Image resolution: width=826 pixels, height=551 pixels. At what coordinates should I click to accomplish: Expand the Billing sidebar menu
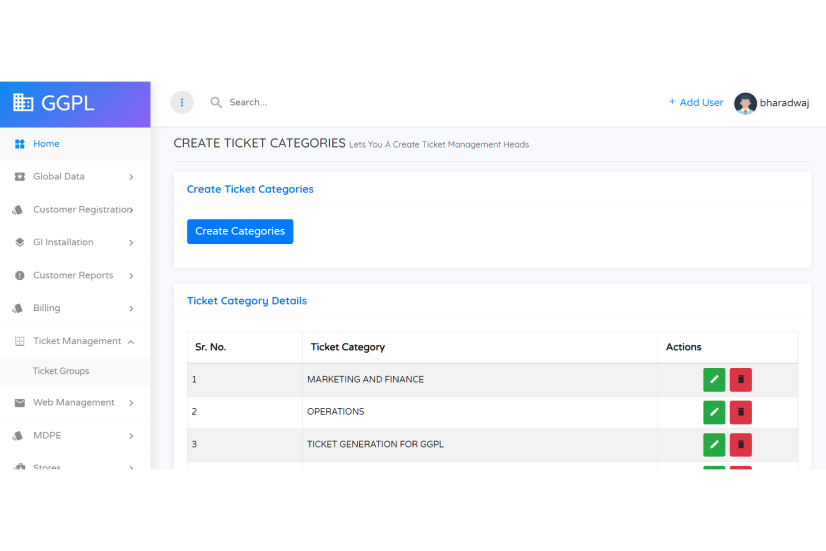75,308
